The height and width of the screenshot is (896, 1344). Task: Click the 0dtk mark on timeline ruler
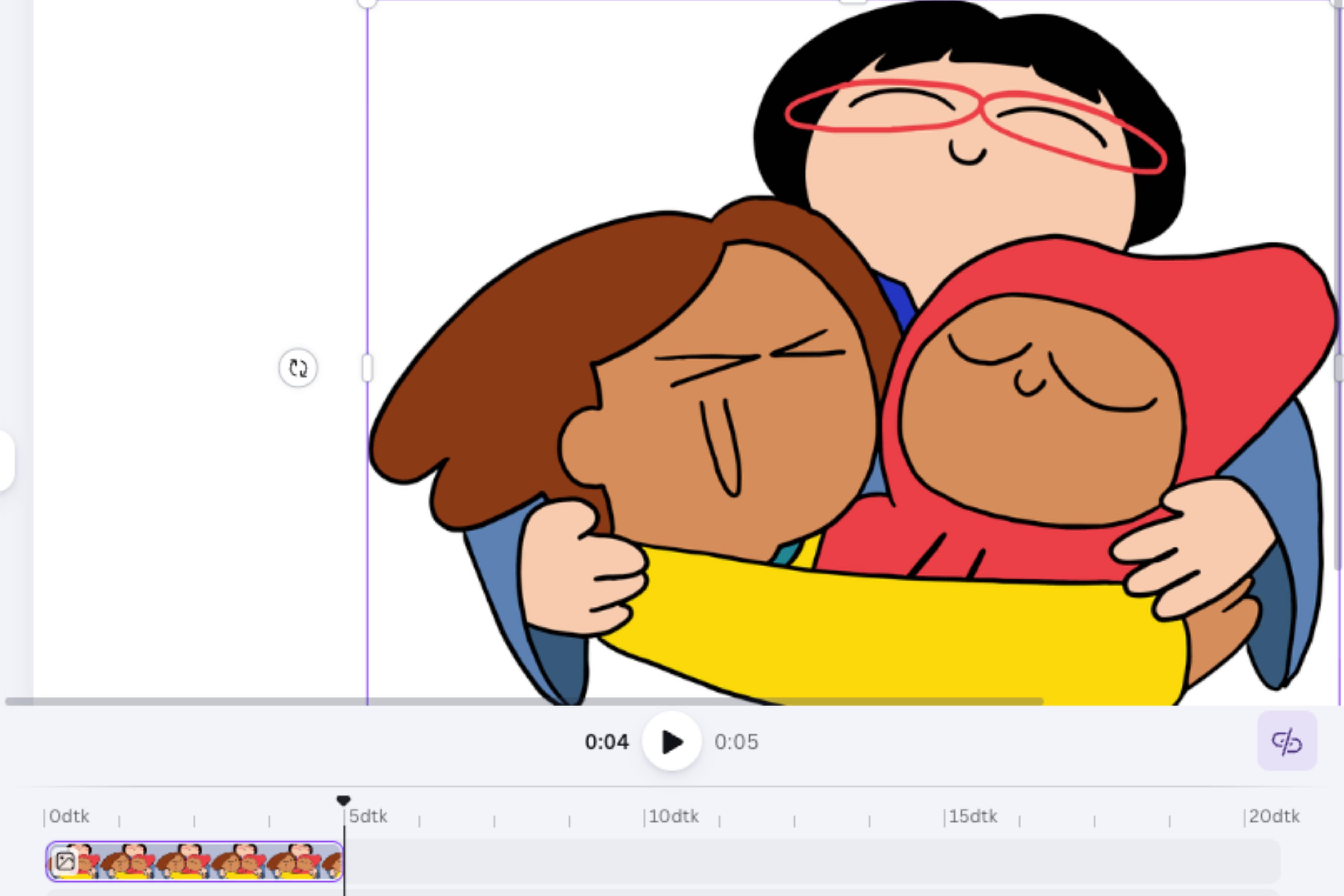pos(69,816)
